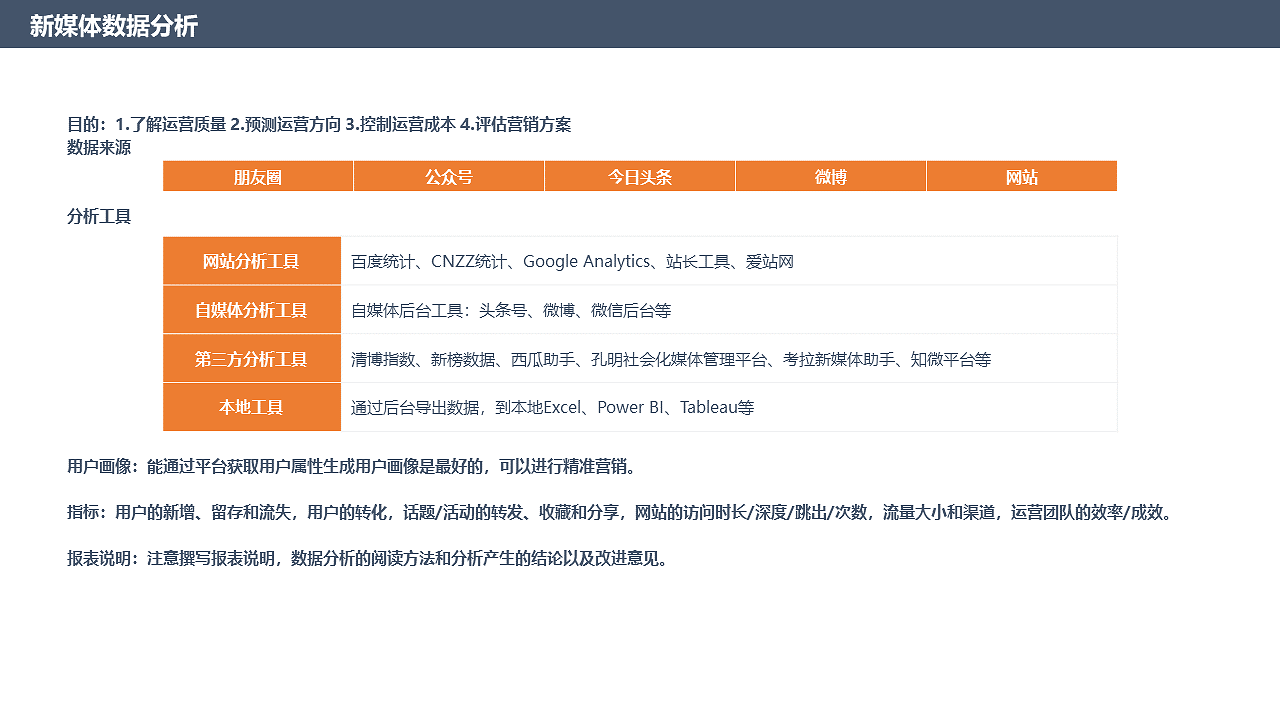
Task: Click the 指标 paragraph
Action: [x=619, y=513]
